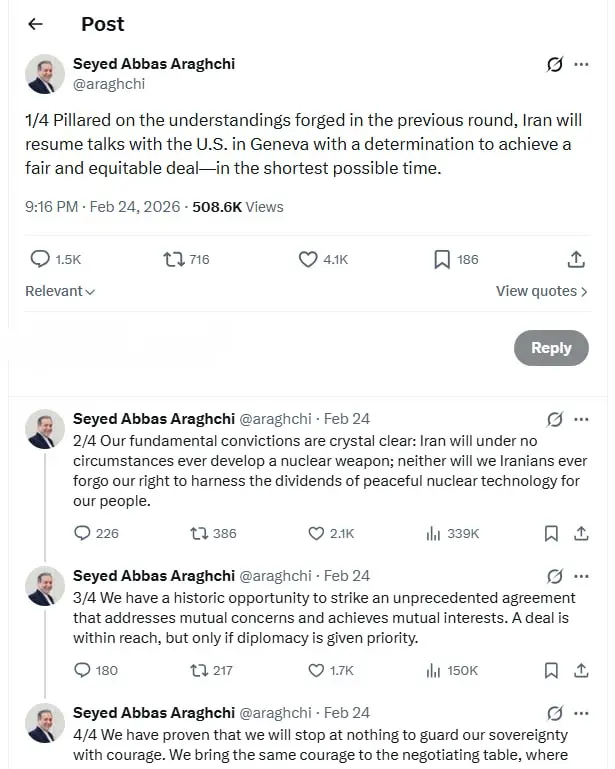Screen dimensions: 615x769
Task: Repost the 3/4 reply showing 217
Action: pos(197,670)
